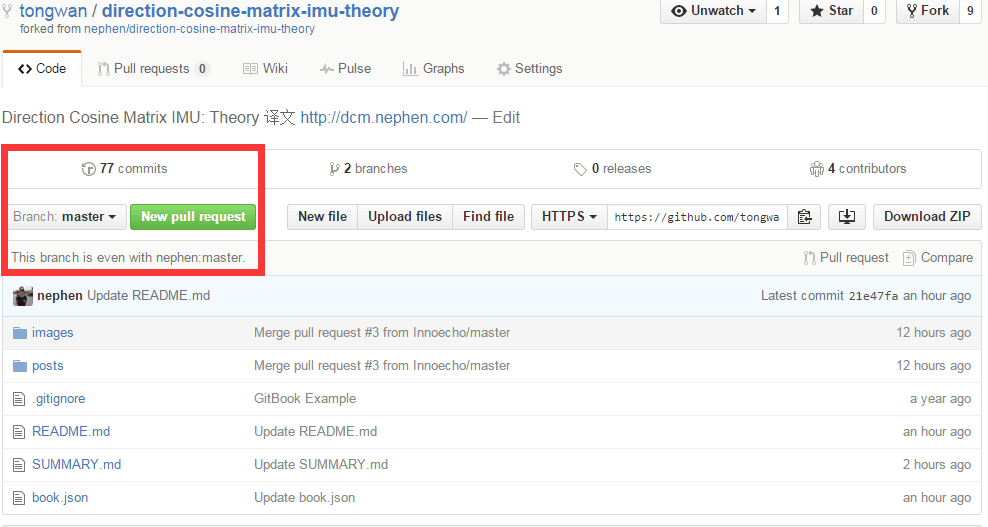988x527 pixels.
Task: Open the nephen author link
Action: tap(60, 296)
